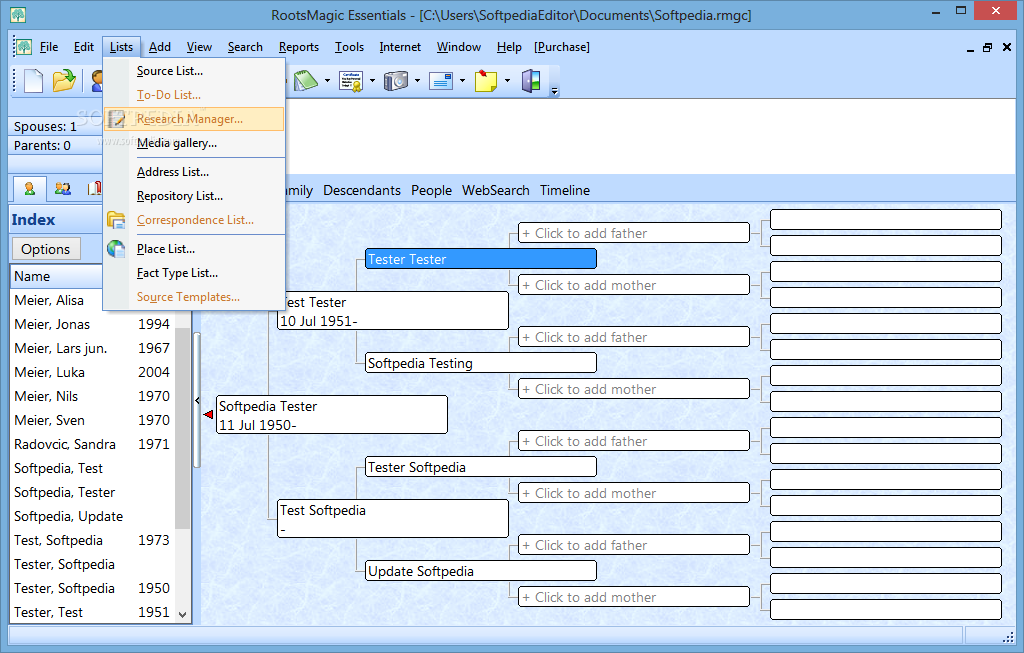Open the Reports menu
Screen dimensions: 1024x653
click(x=298, y=47)
